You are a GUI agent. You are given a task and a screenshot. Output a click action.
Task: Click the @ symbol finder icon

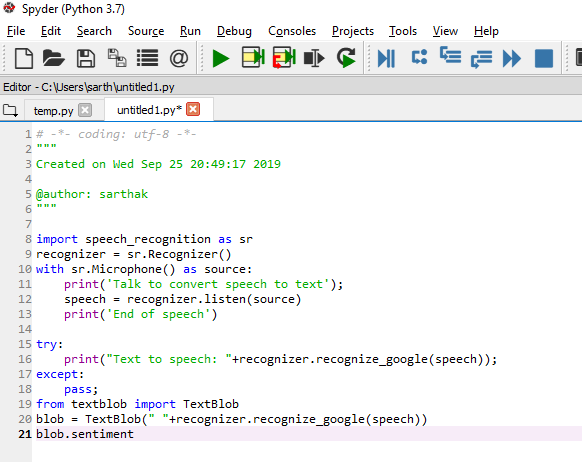coord(179,58)
